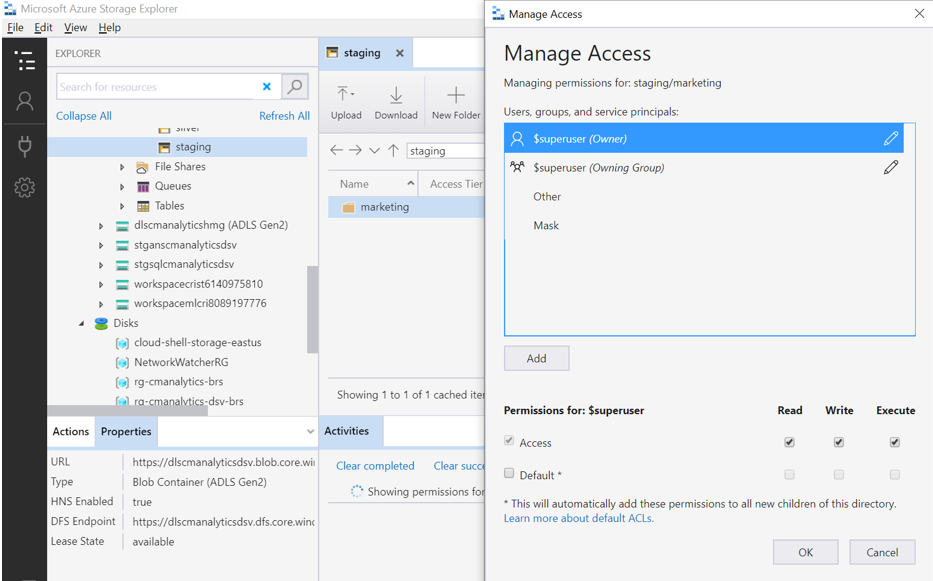Switch to the Properties tab
The height and width of the screenshot is (581, 933).
tap(126, 432)
